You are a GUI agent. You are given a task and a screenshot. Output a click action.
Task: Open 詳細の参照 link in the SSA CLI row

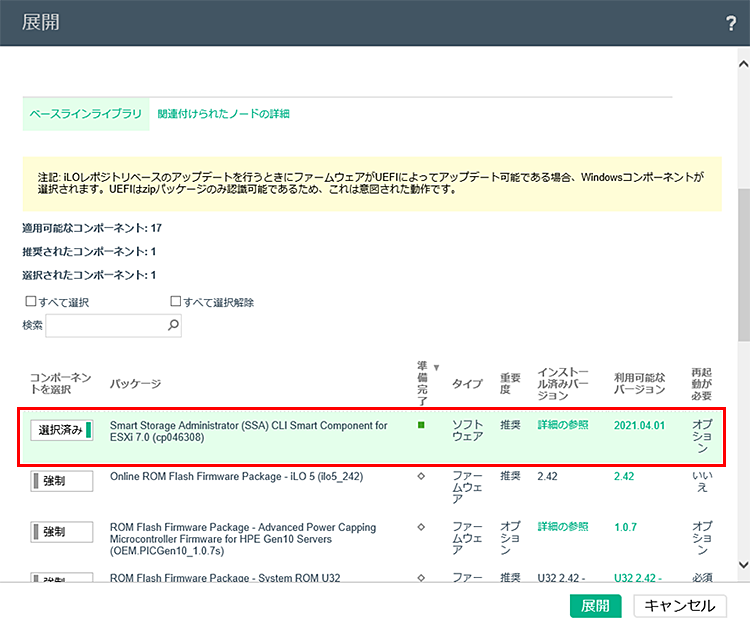563,425
